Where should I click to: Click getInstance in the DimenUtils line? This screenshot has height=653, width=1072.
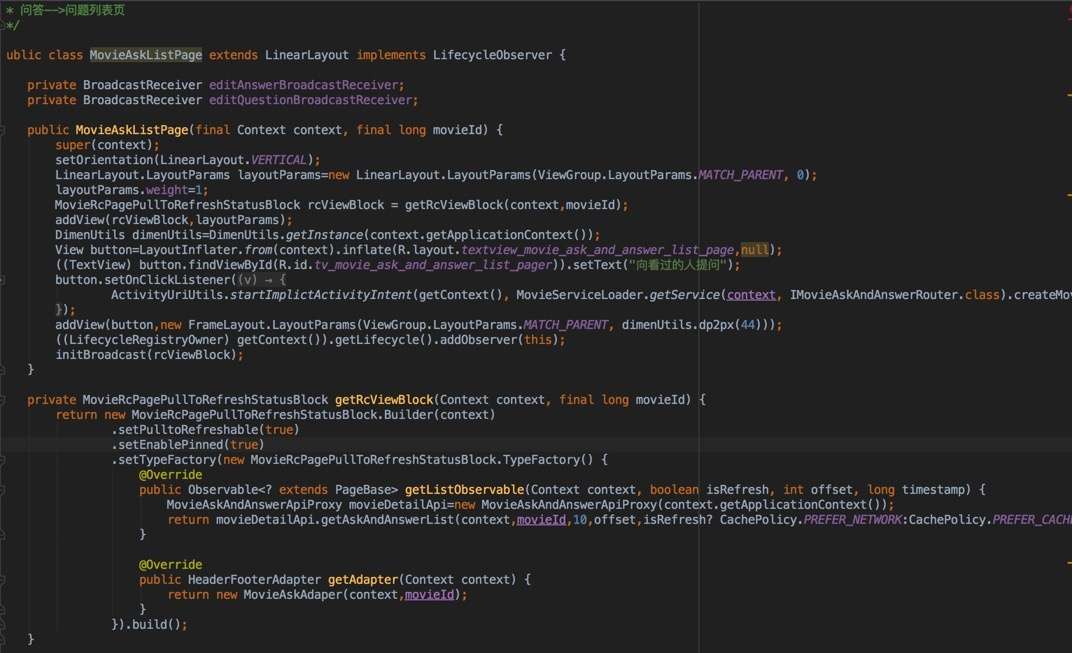pyautogui.click(x=324, y=235)
